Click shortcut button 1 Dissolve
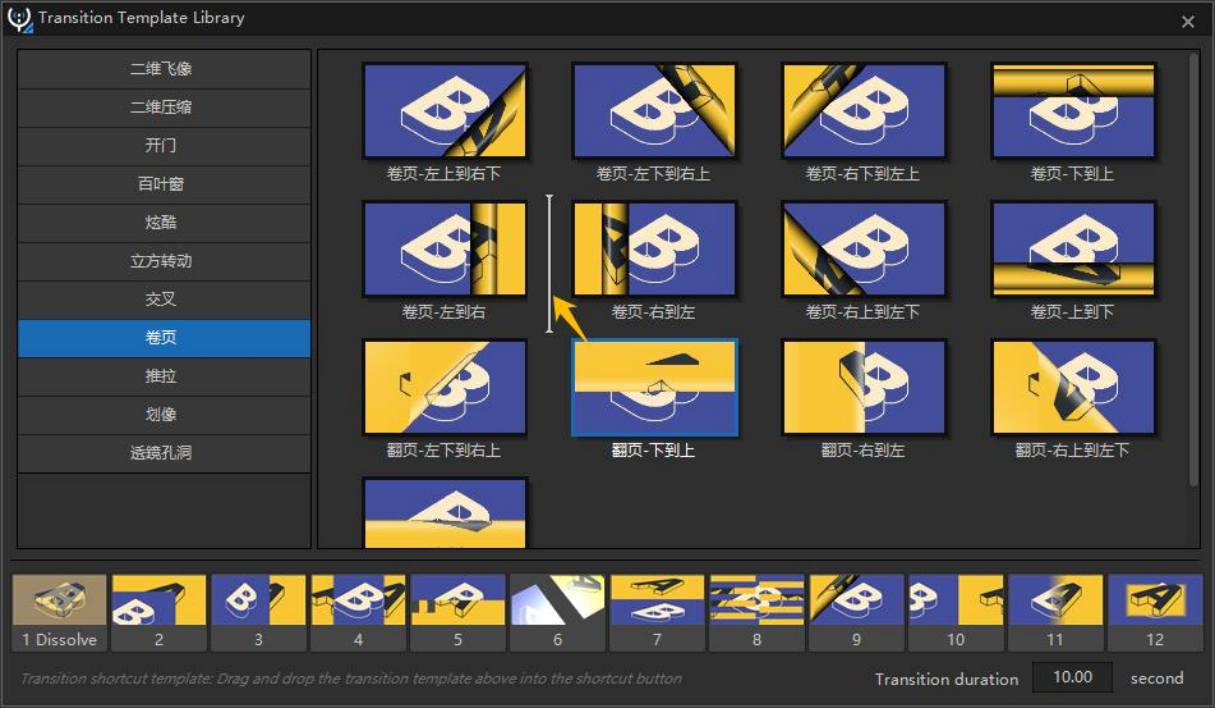 coord(59,612)
